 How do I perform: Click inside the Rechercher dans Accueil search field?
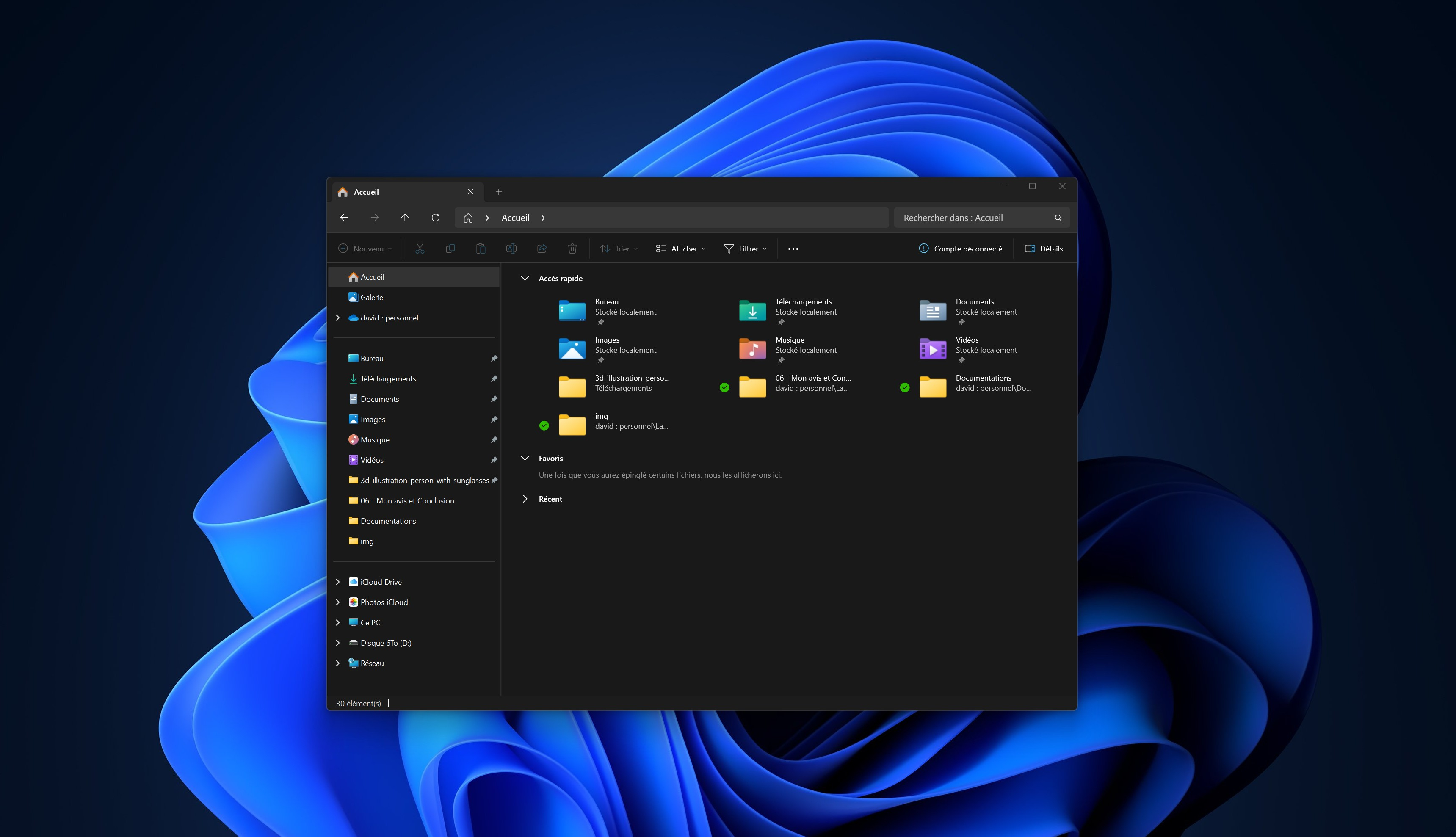(x=977, y=217)
